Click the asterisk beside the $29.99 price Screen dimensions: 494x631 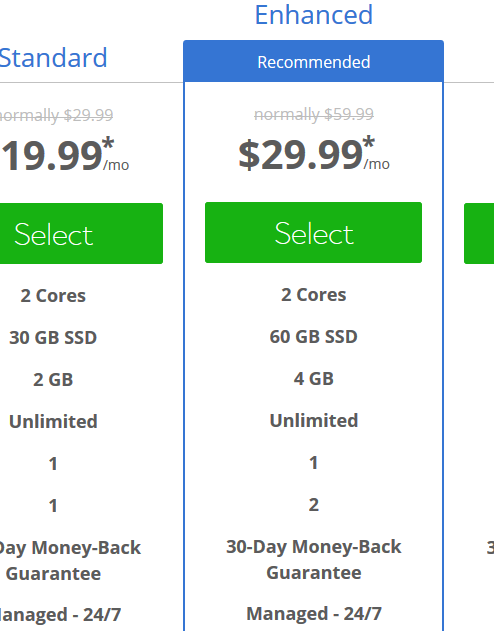pyautogui.click(x=368, y=143)
